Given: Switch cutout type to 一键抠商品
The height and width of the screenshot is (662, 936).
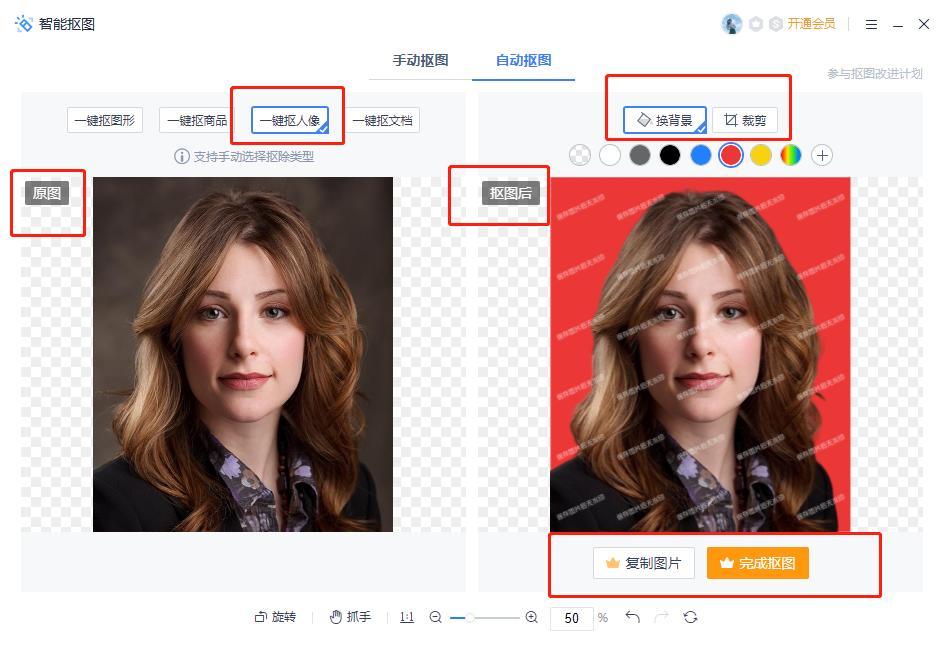Looking at the screenshot, I should coord(199,119).
